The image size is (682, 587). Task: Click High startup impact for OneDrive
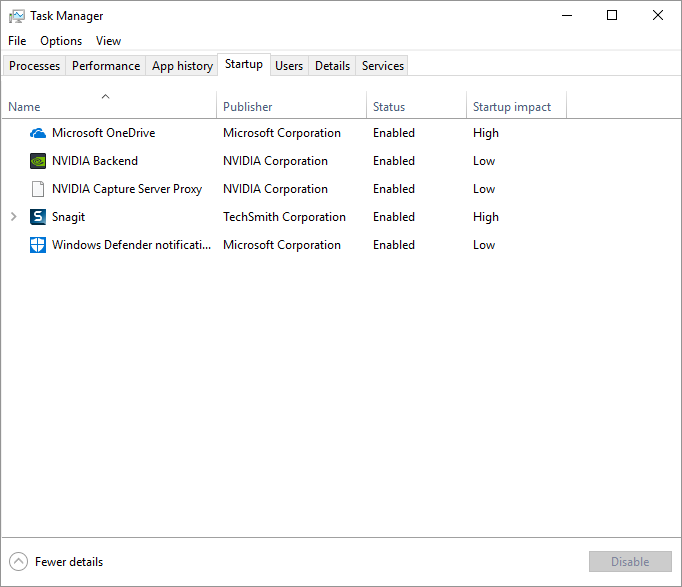pyautogui.click(x=486, y=133)
